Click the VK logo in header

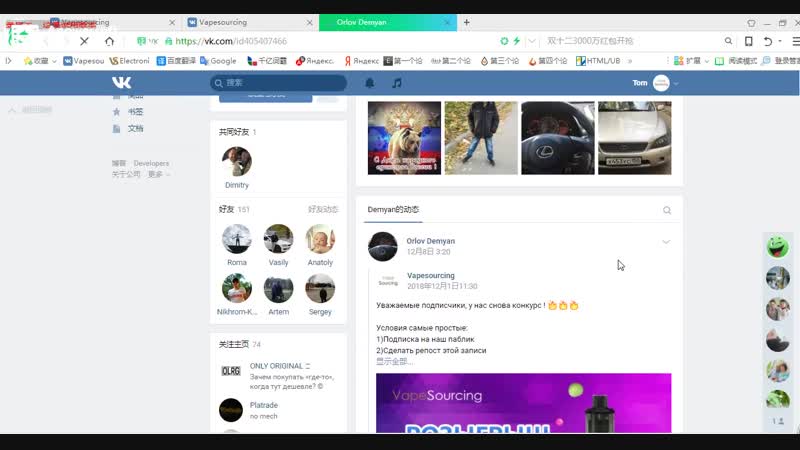point(121,82)
